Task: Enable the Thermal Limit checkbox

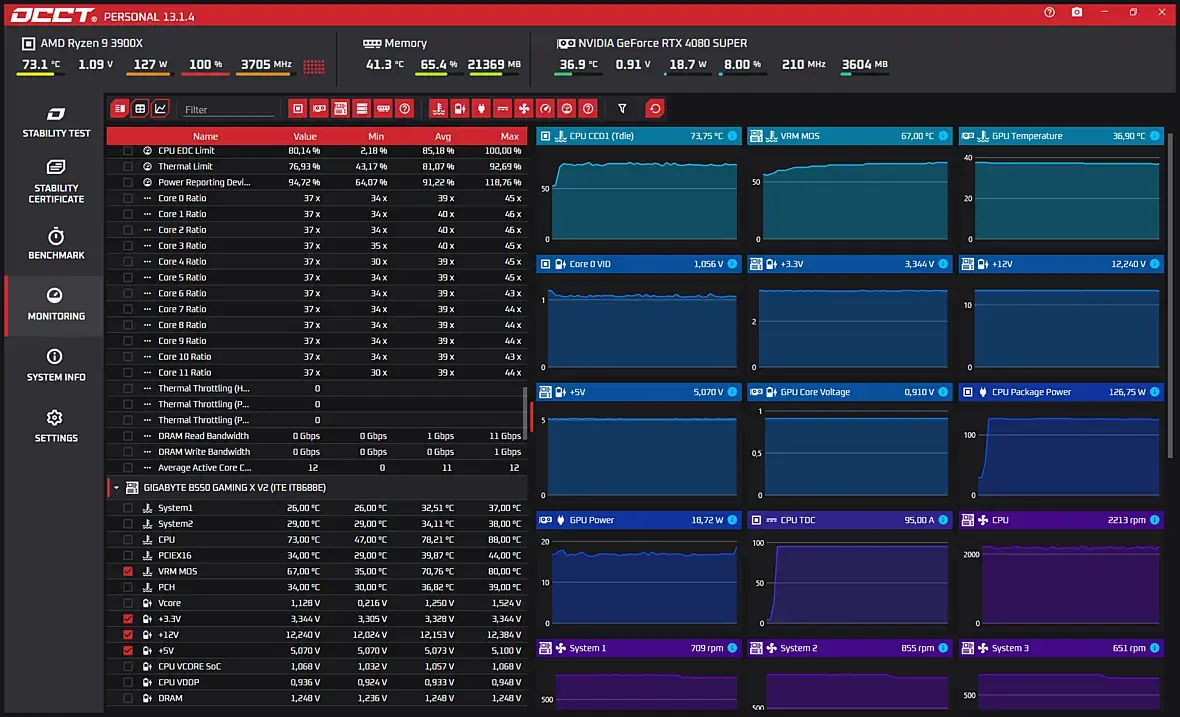Action: (128, 166)
